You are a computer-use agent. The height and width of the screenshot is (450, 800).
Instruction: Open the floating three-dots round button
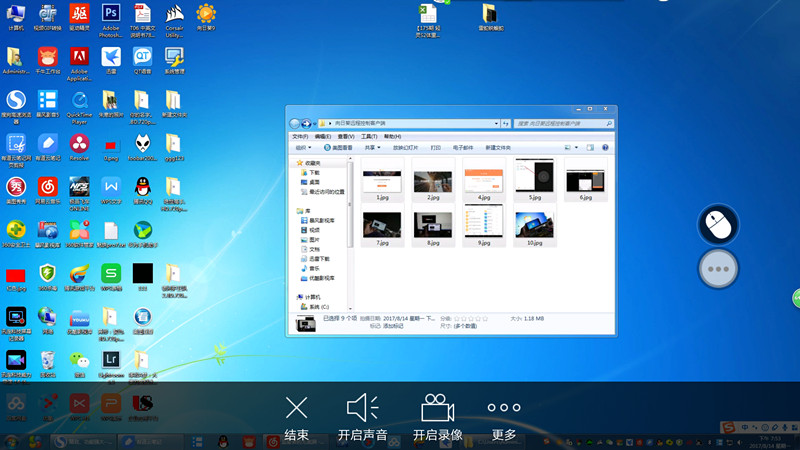coord(717,268)
